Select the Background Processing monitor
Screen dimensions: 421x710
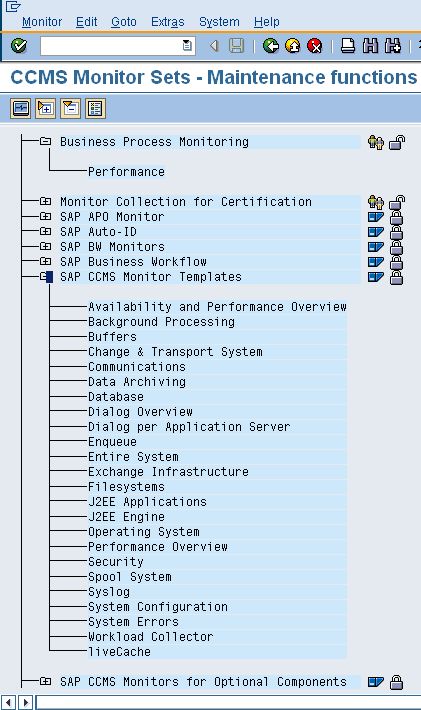click(162, 322)
